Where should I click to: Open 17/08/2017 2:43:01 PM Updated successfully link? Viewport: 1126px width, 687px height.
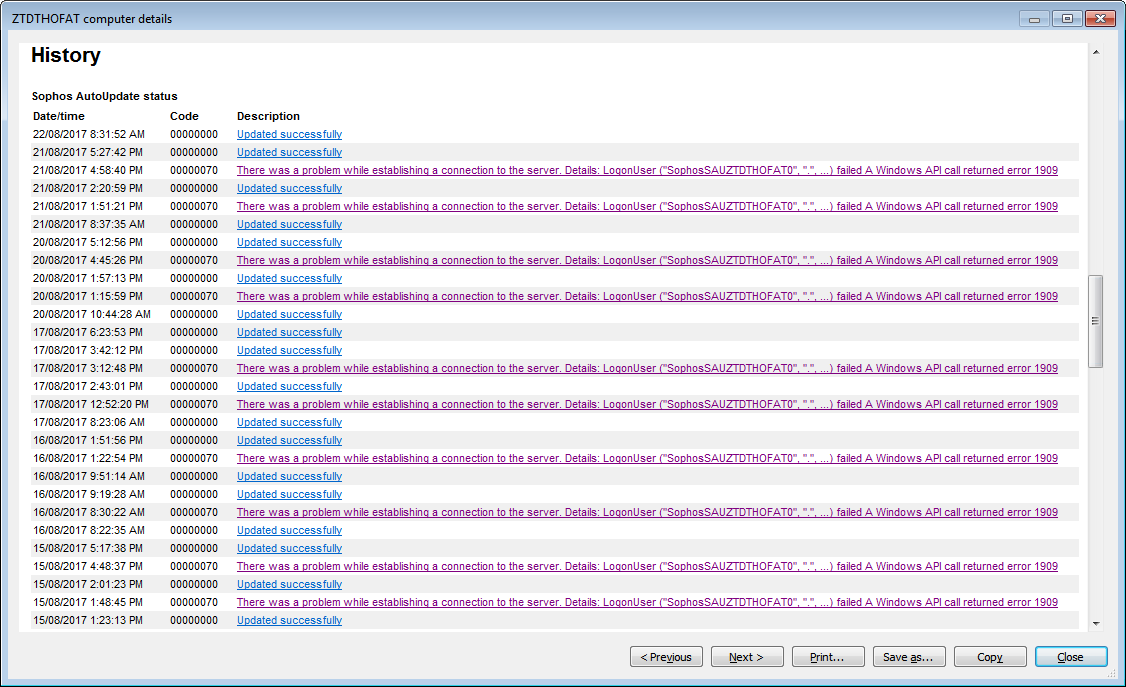pyautogui.click(x=289, y=386)
